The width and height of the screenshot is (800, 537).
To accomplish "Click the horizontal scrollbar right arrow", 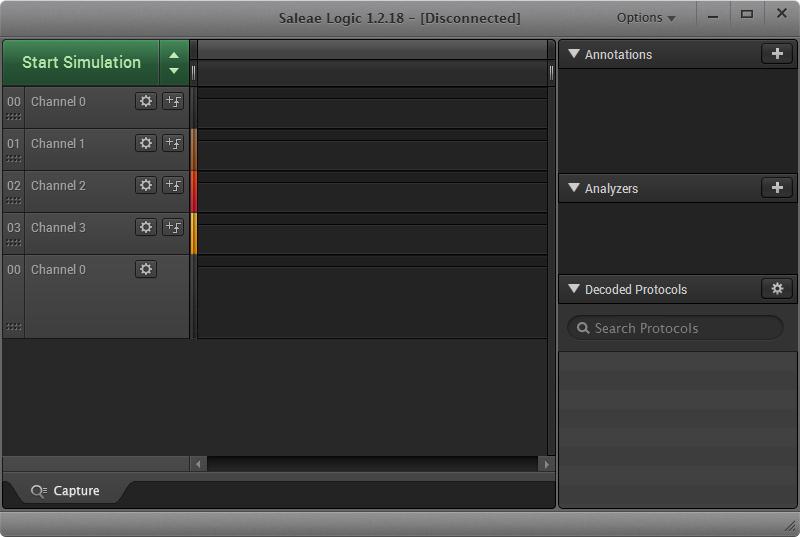I will [546, 464].
